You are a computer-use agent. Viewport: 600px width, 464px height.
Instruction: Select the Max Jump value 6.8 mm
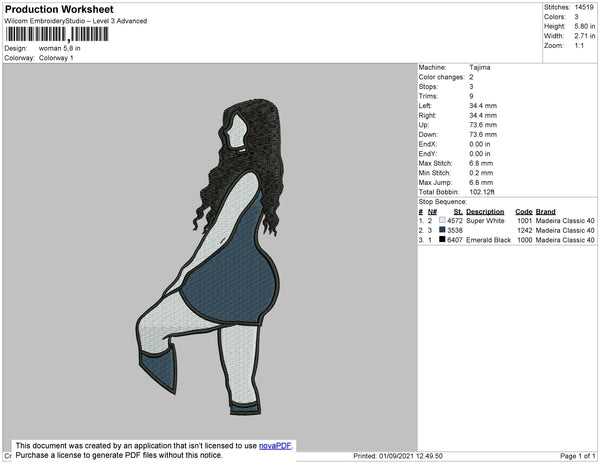click(x=481, y=182)
